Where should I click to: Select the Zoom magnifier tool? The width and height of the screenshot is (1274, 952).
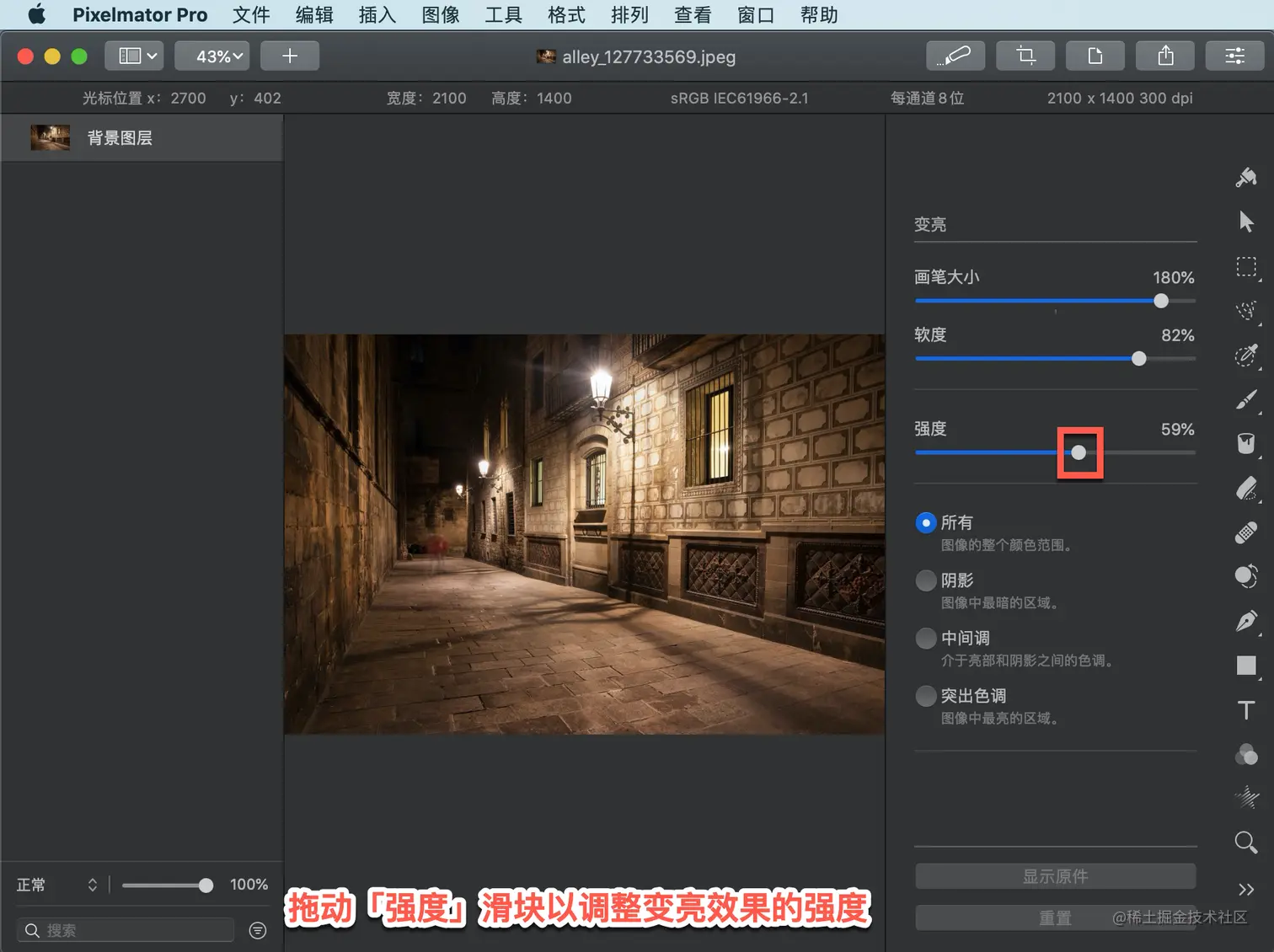tap(1246, 842)
